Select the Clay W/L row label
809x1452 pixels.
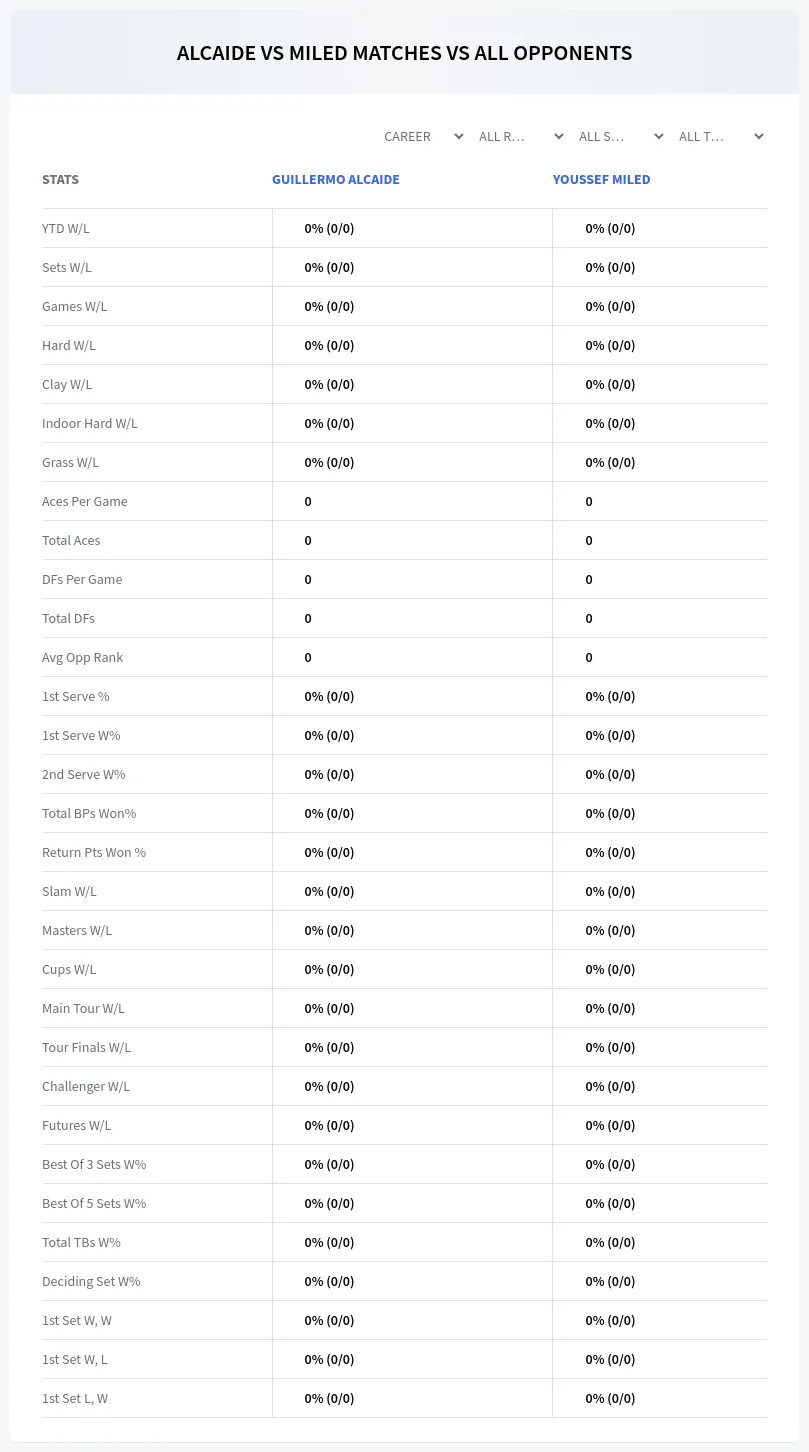point(67,384)
